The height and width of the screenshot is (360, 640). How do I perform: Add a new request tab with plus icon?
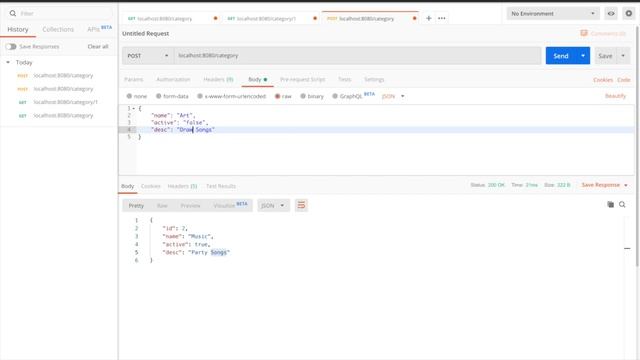(x=429, y=18)
